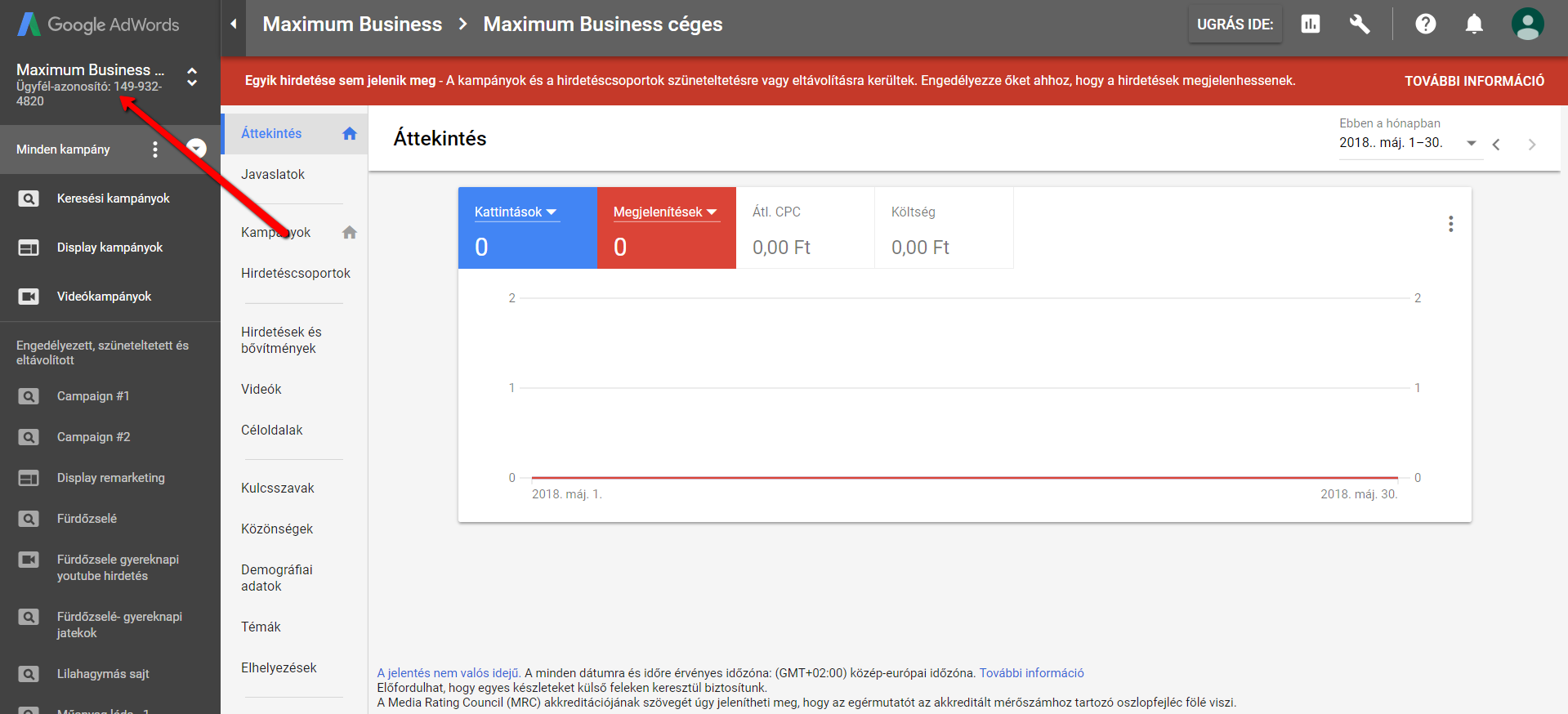
Task: Open the date range dropdown
Action: [1410, 143]
